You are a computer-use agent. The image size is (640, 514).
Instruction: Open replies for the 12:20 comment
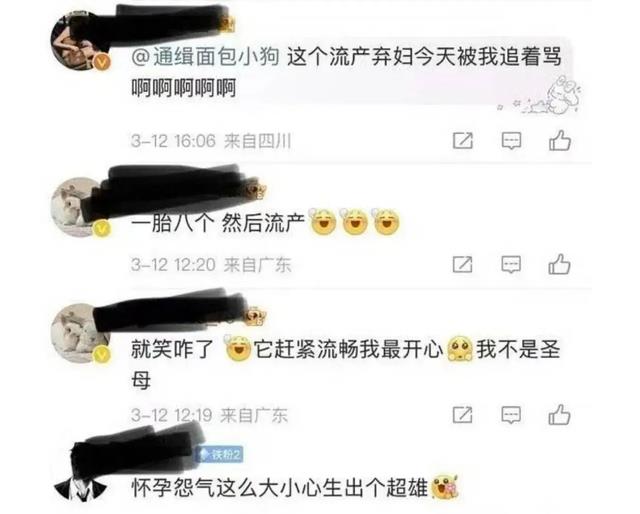[511, 265]
